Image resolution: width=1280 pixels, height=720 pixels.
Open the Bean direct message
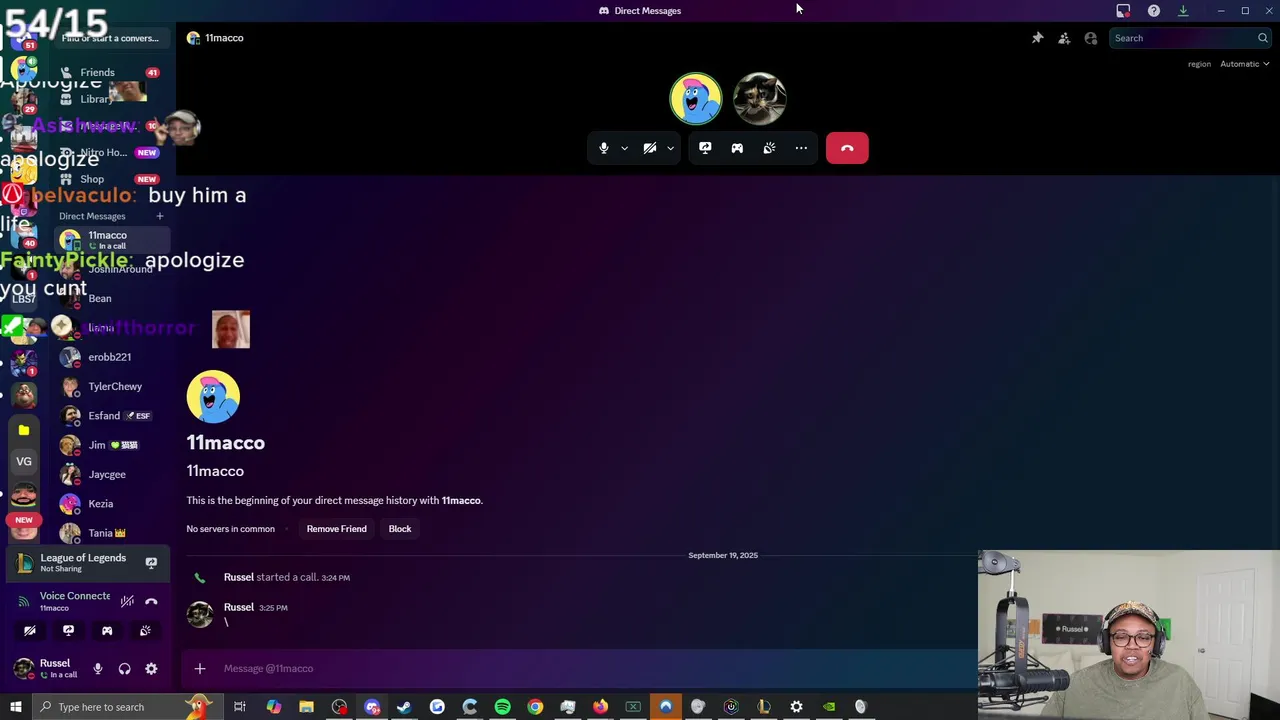(x=112, y=298)
